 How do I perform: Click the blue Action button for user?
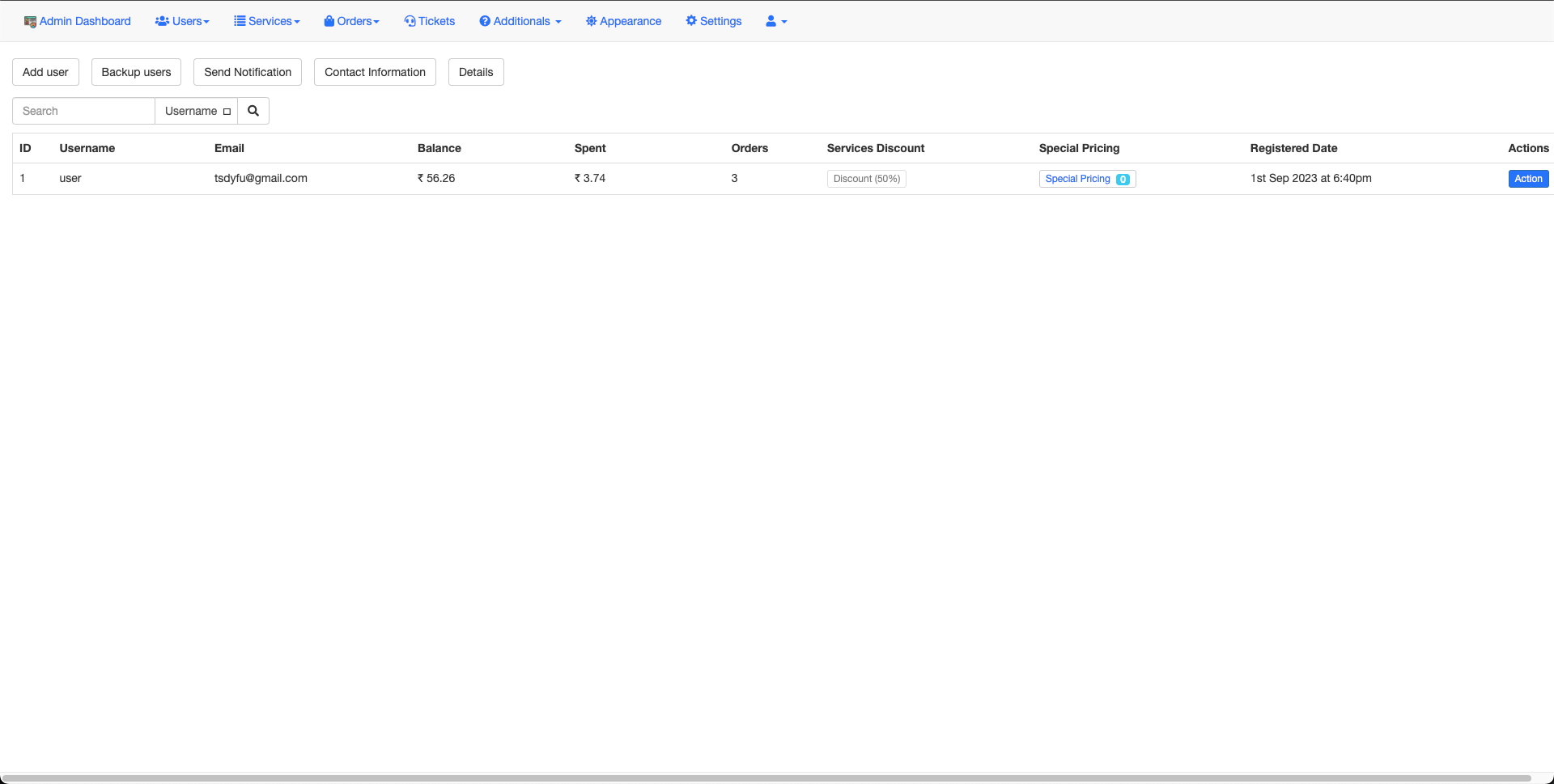pos(1527,179)
